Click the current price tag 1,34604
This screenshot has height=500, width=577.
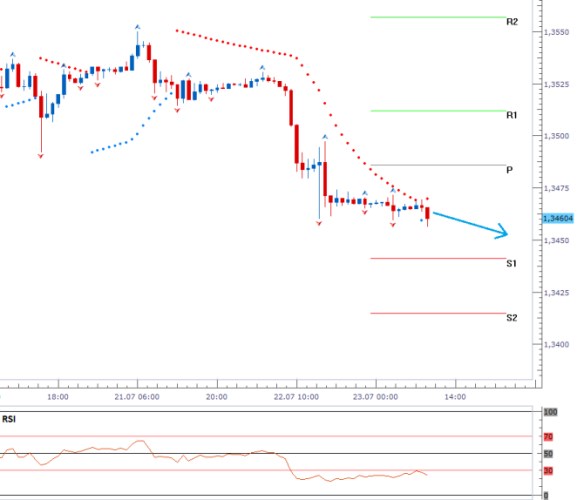(558, 219)
